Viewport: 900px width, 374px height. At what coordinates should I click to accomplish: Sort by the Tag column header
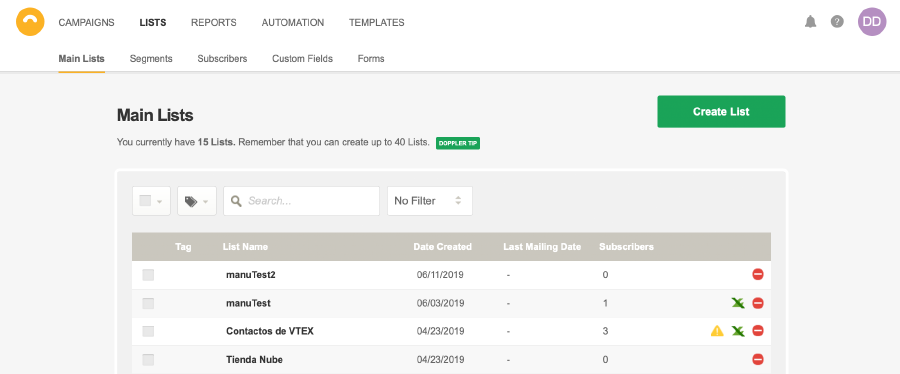(183, 247)
